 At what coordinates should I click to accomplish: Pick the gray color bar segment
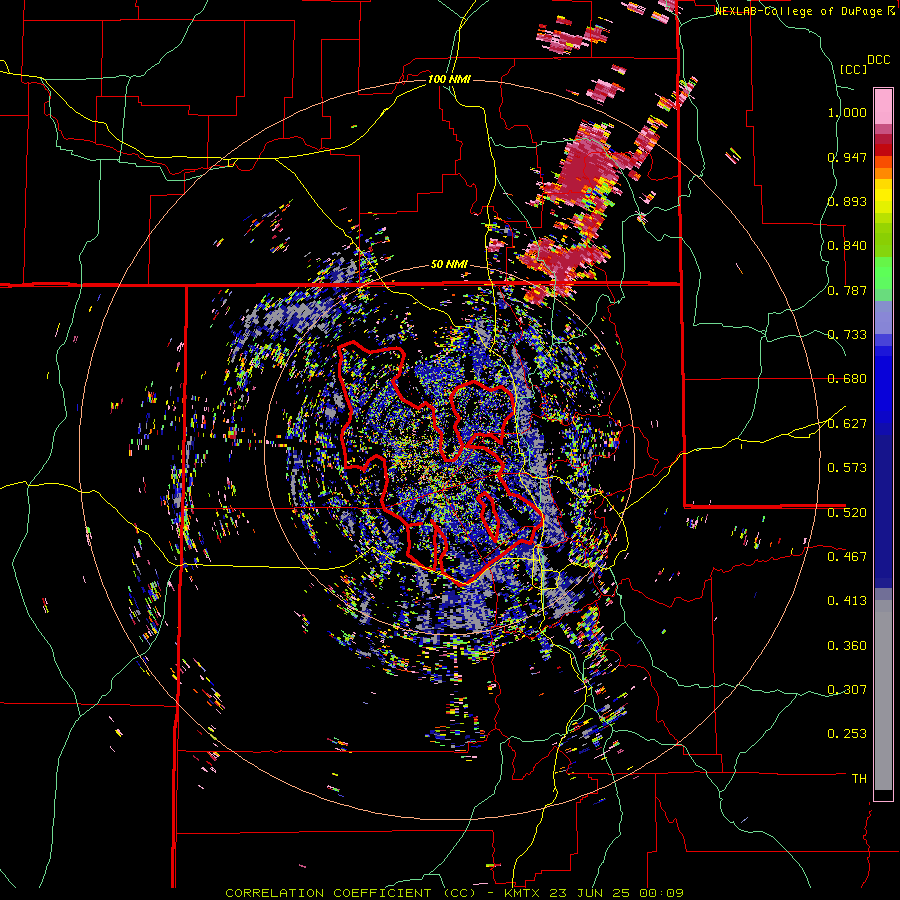(883, 695)
